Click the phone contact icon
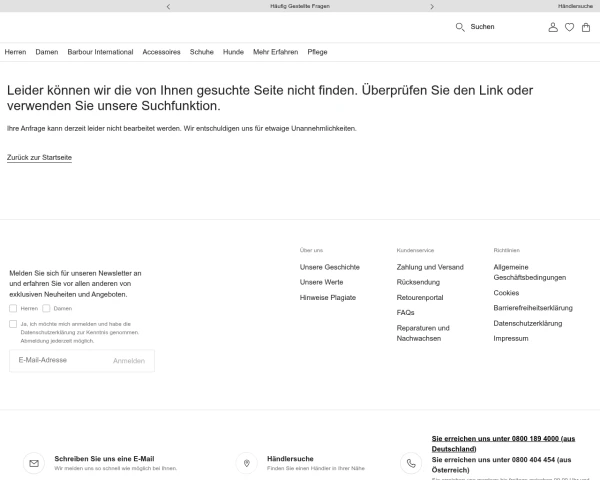Screen dimensions: 600x480 411,464
